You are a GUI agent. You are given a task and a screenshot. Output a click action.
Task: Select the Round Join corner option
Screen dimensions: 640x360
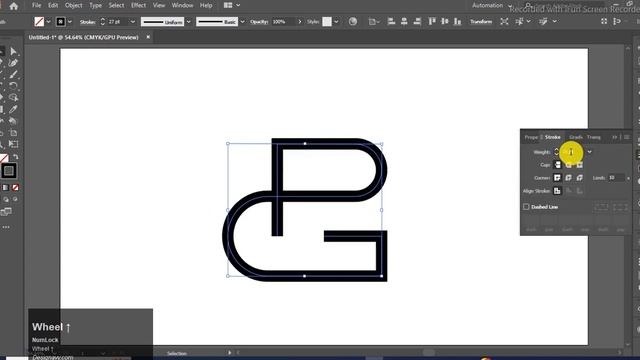569,178
